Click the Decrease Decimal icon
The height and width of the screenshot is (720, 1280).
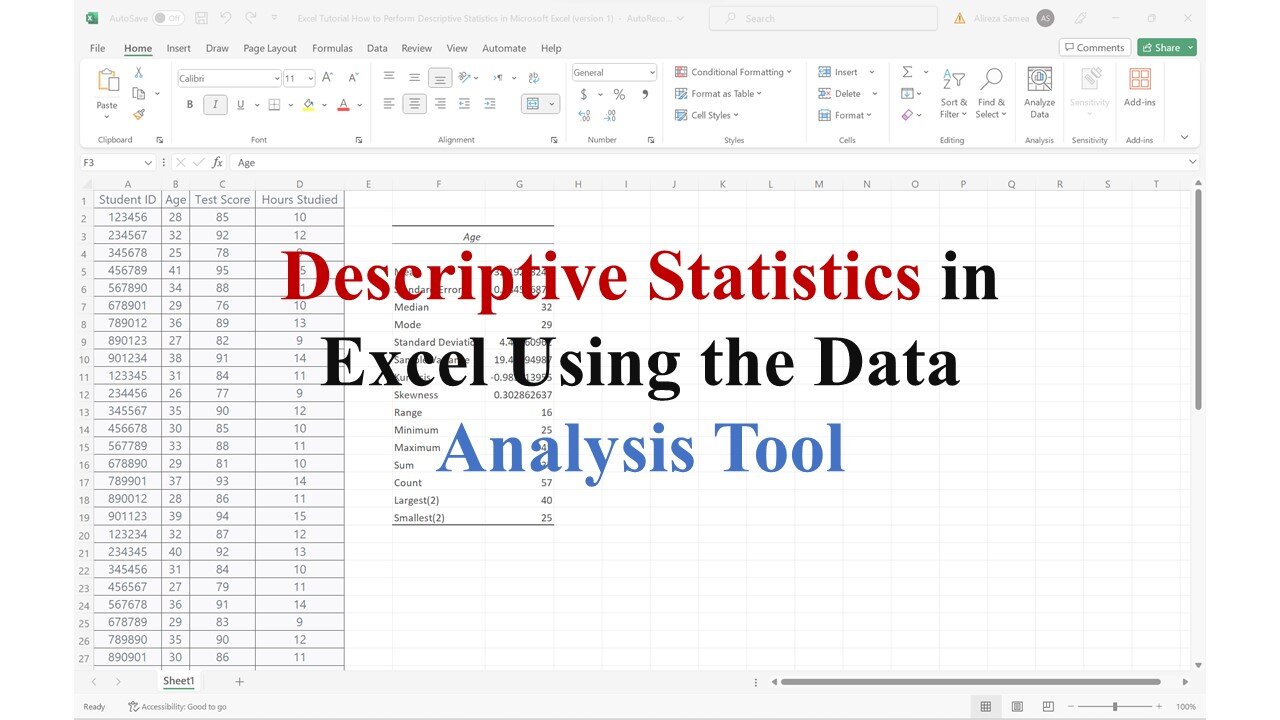[x=611, y=115]
